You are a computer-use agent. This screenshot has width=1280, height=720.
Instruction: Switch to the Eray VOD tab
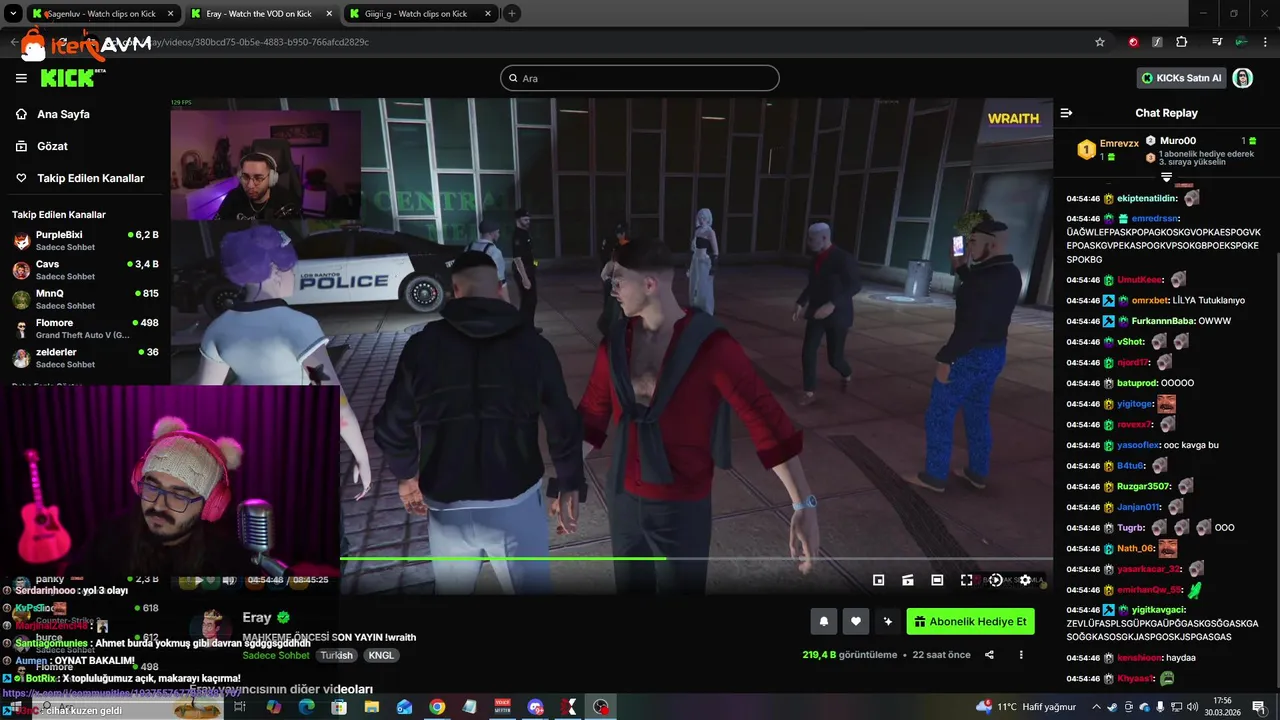(261, 14)
